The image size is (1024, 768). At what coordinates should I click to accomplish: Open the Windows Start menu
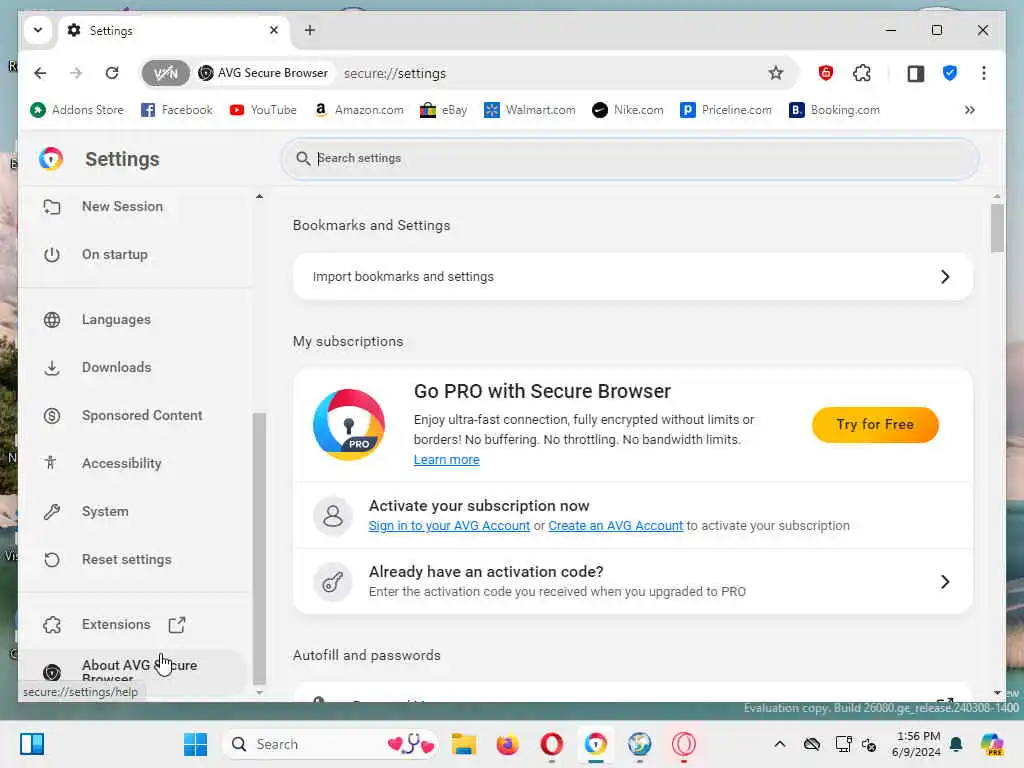(195, 744)
